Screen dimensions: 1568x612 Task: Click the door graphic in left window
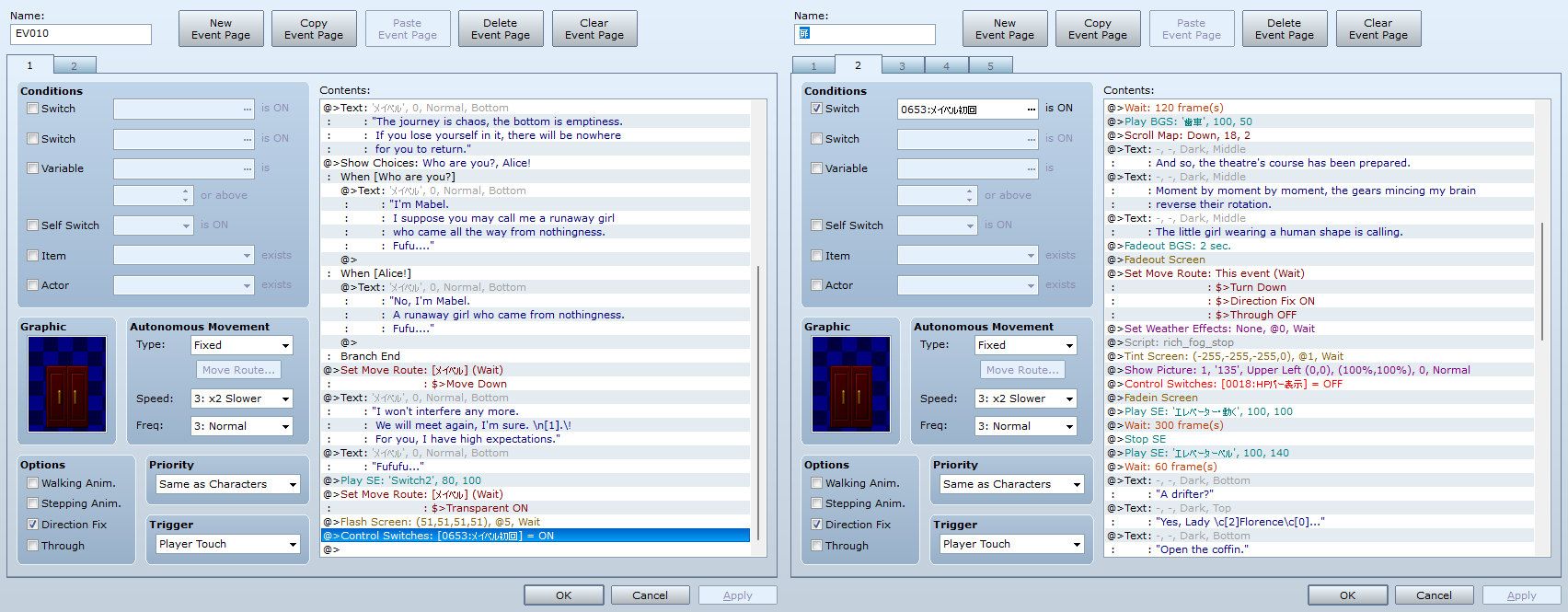[x=67, y=384]
